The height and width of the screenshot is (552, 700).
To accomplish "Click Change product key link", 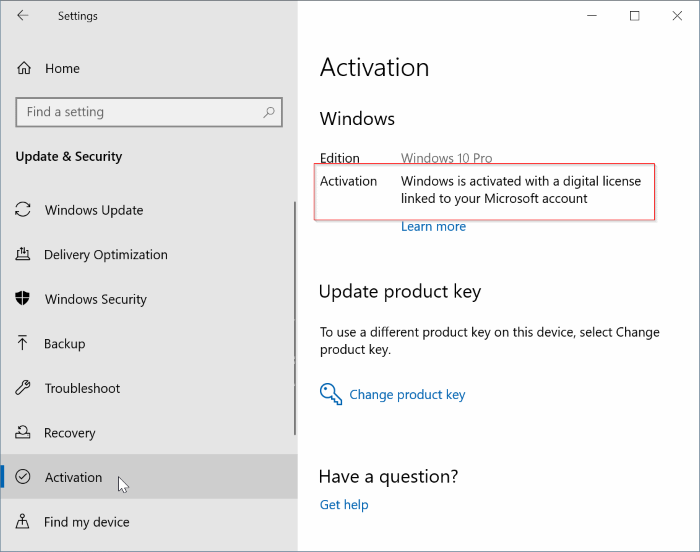I will [x=407, y=395].
